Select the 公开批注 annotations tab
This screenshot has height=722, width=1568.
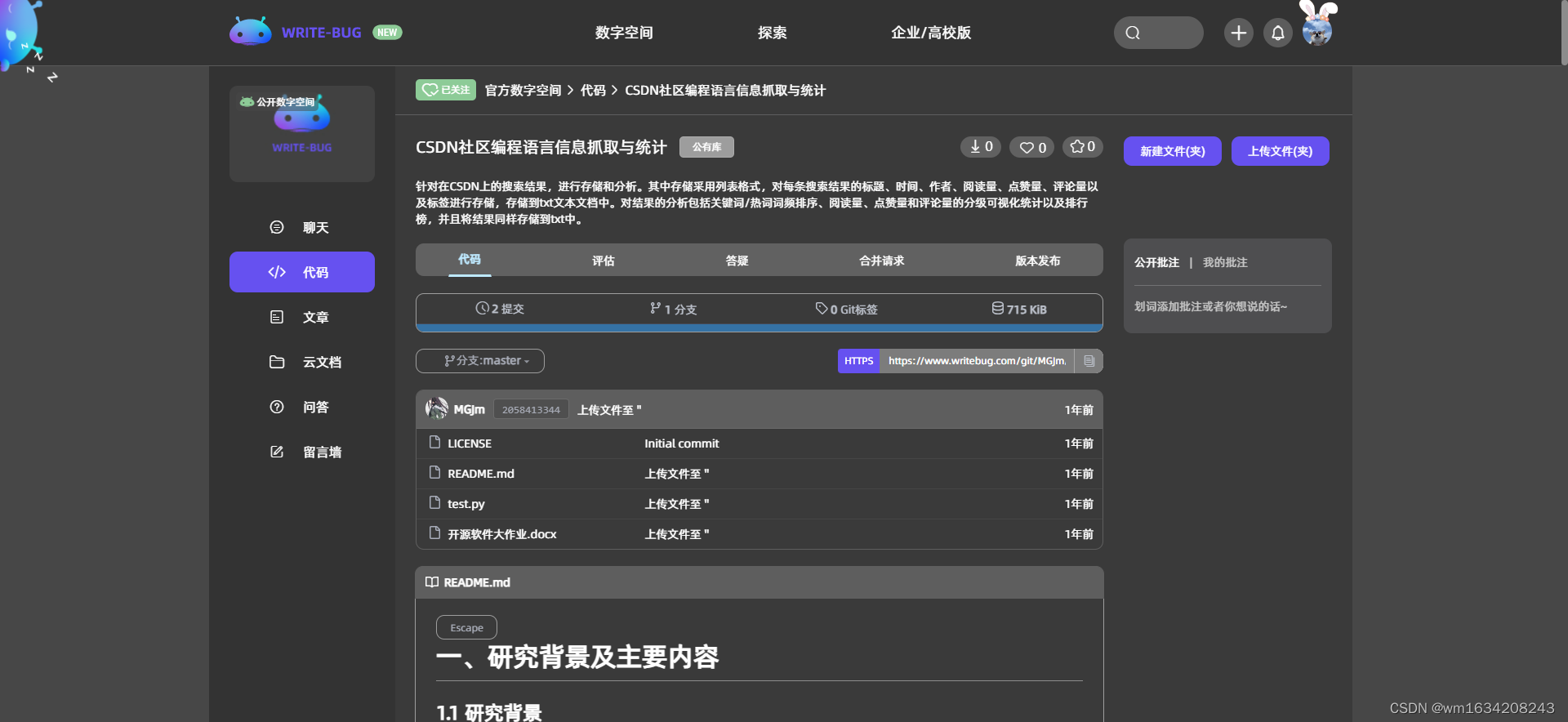1156,262
